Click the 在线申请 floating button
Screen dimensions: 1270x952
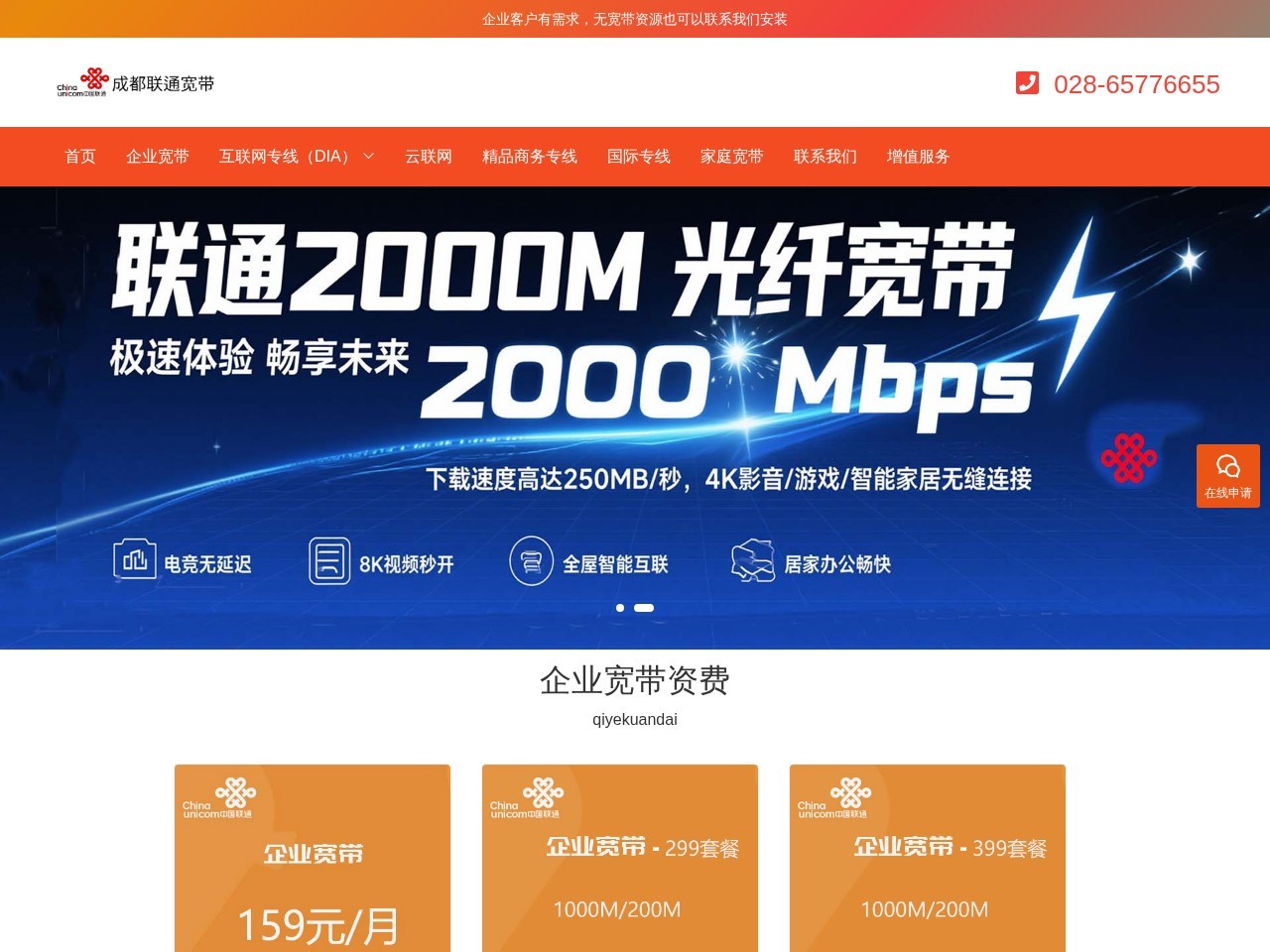point(1228,476)
